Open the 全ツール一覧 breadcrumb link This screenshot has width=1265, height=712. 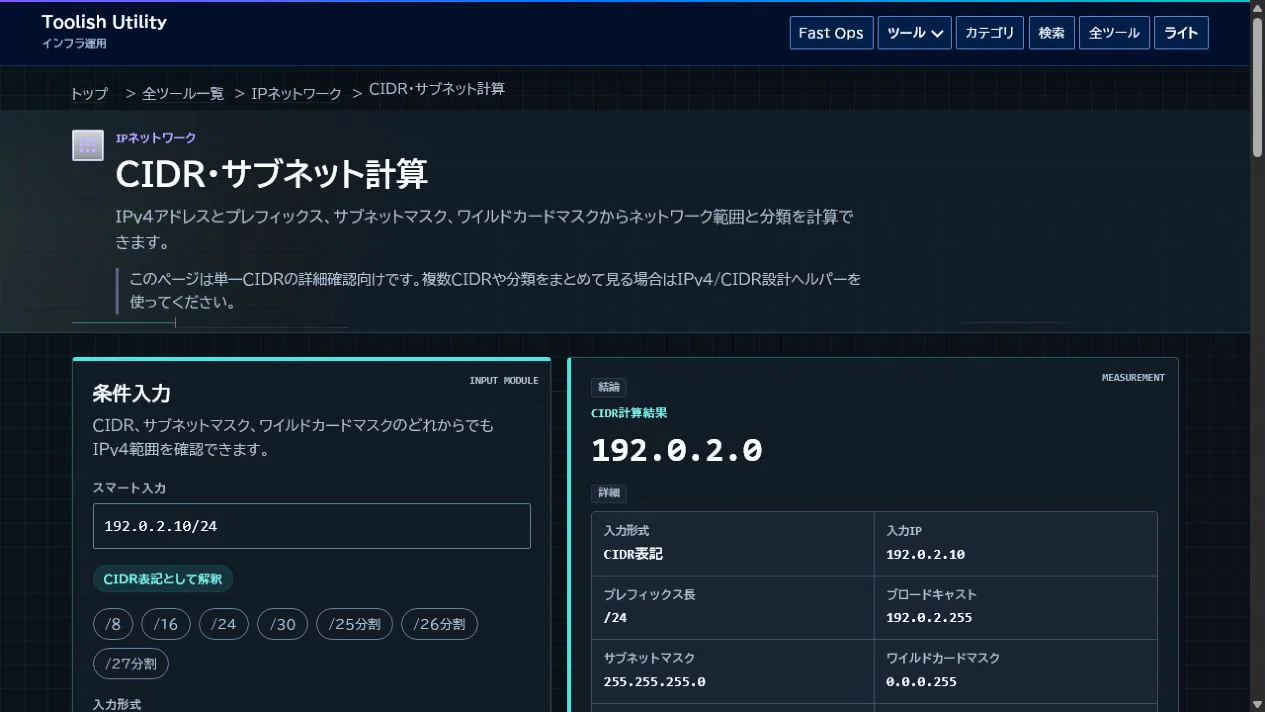pos(183,93)
